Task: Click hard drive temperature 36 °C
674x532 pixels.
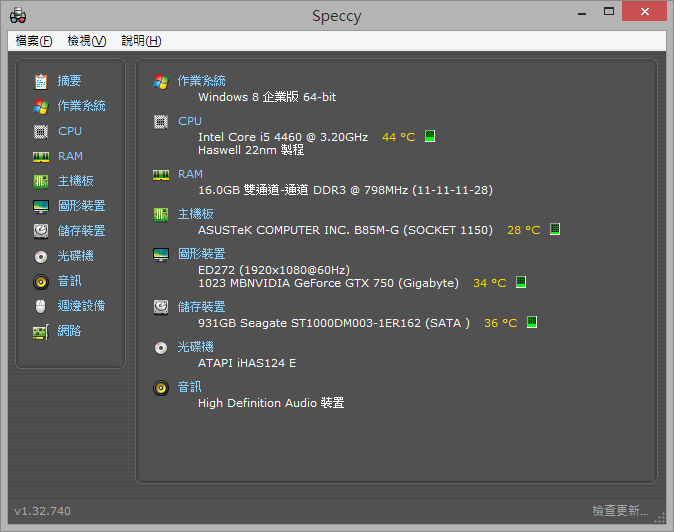Action: (501, 323)
